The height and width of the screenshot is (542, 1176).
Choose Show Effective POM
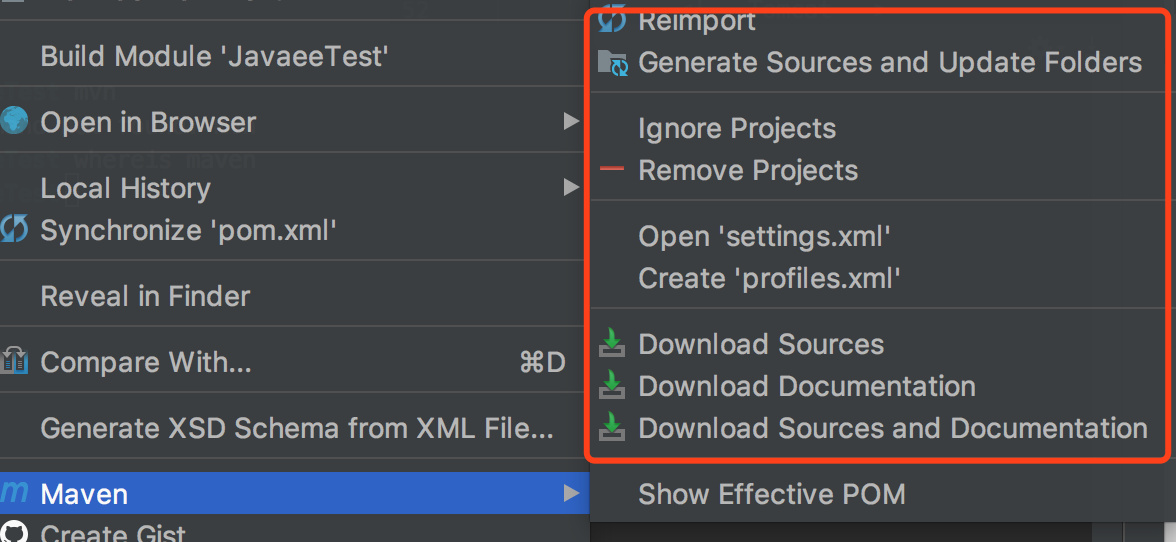[x=771, y=494]
